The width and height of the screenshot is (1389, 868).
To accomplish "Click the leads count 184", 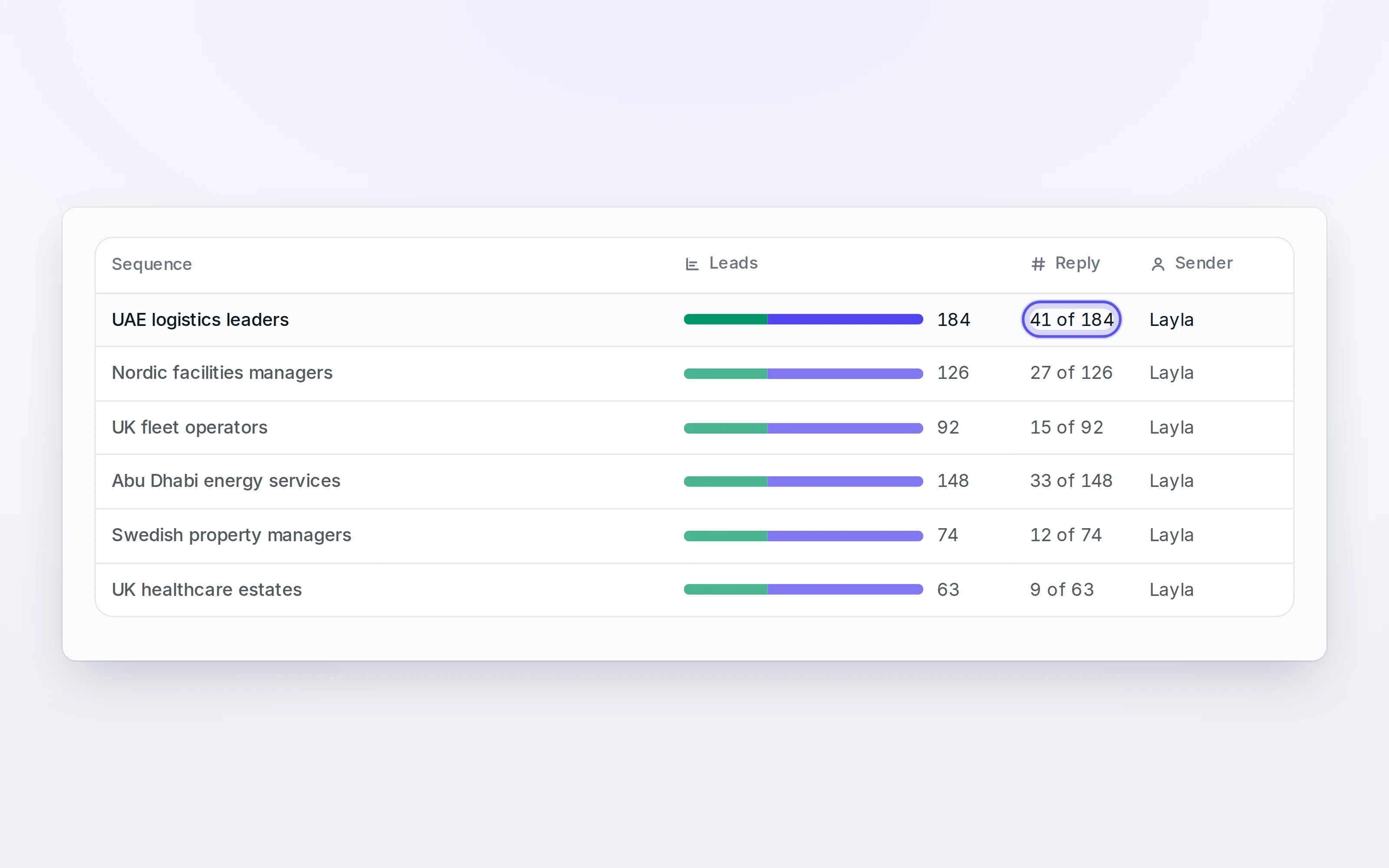I will coord(953,320).
